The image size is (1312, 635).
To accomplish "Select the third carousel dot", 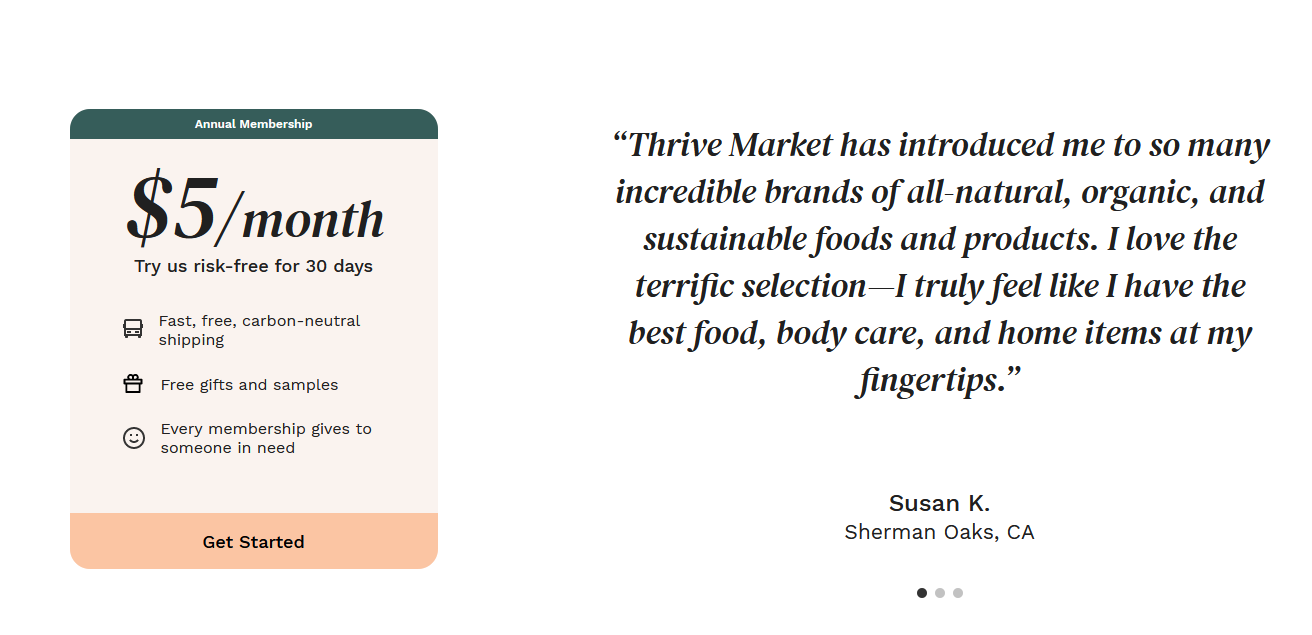I will pyautogui.click(x=958, y=593).
